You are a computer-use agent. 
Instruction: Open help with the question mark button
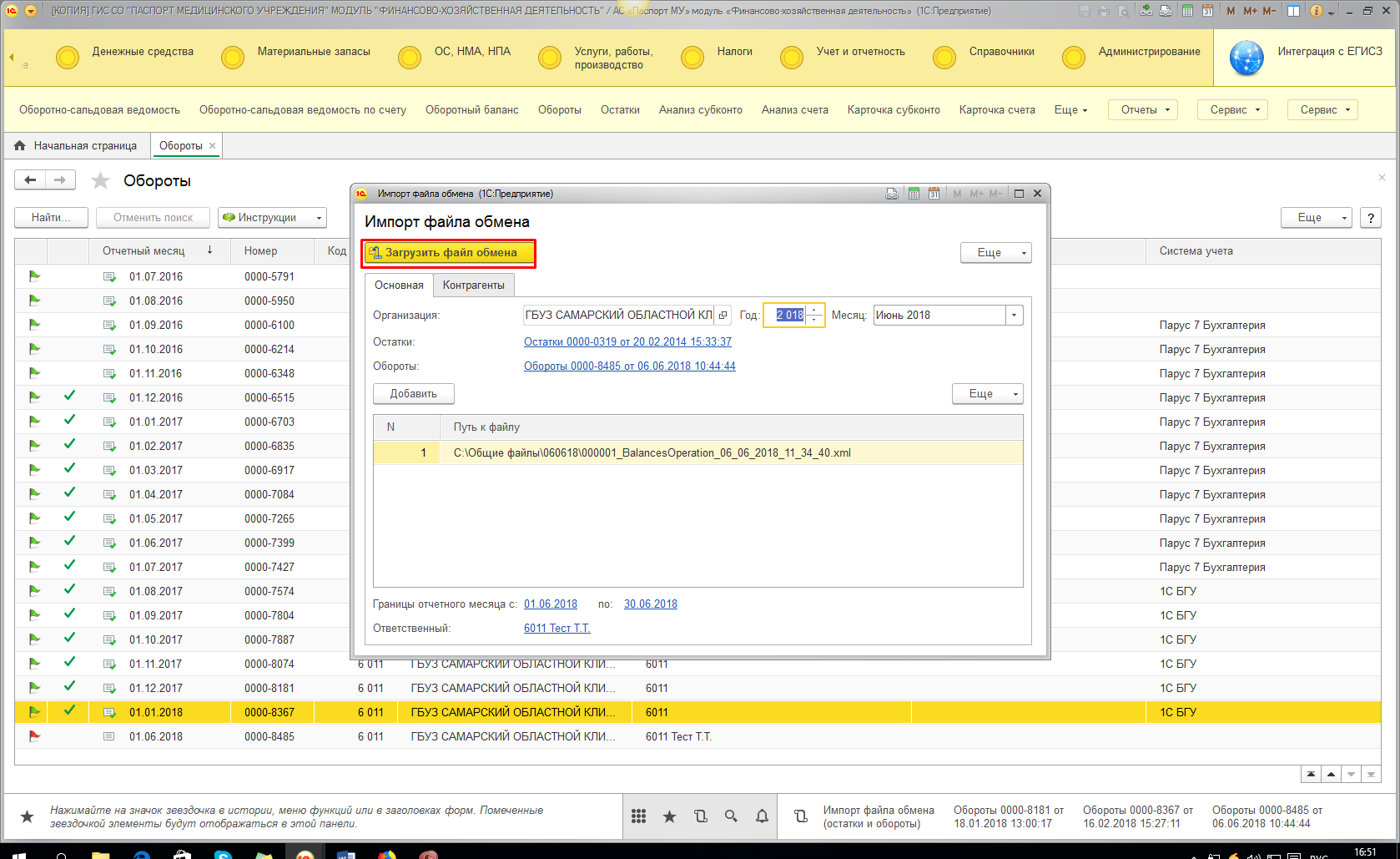1370,217
